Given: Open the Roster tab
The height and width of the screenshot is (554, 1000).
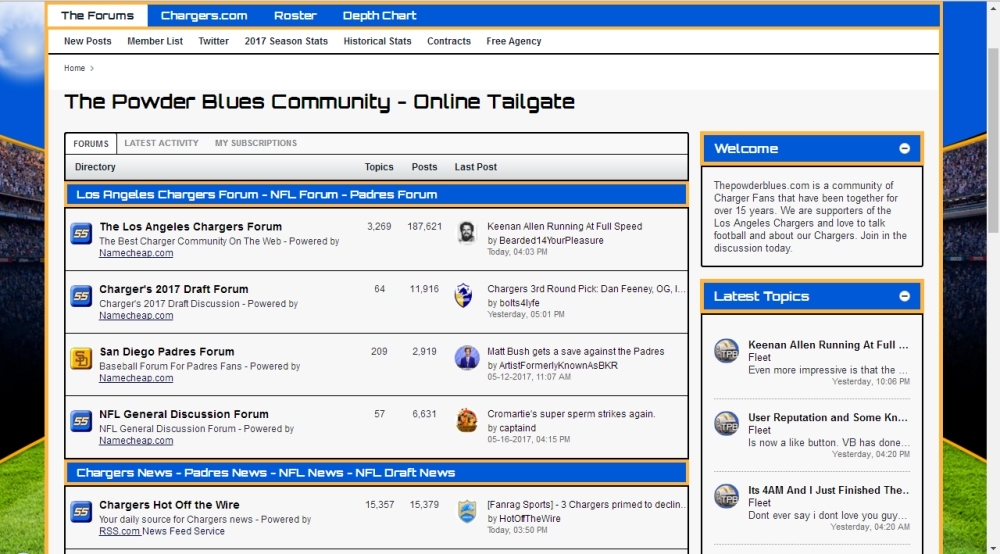Looking at the screenshot, I should pyautogui.click(x=295, y=15).
